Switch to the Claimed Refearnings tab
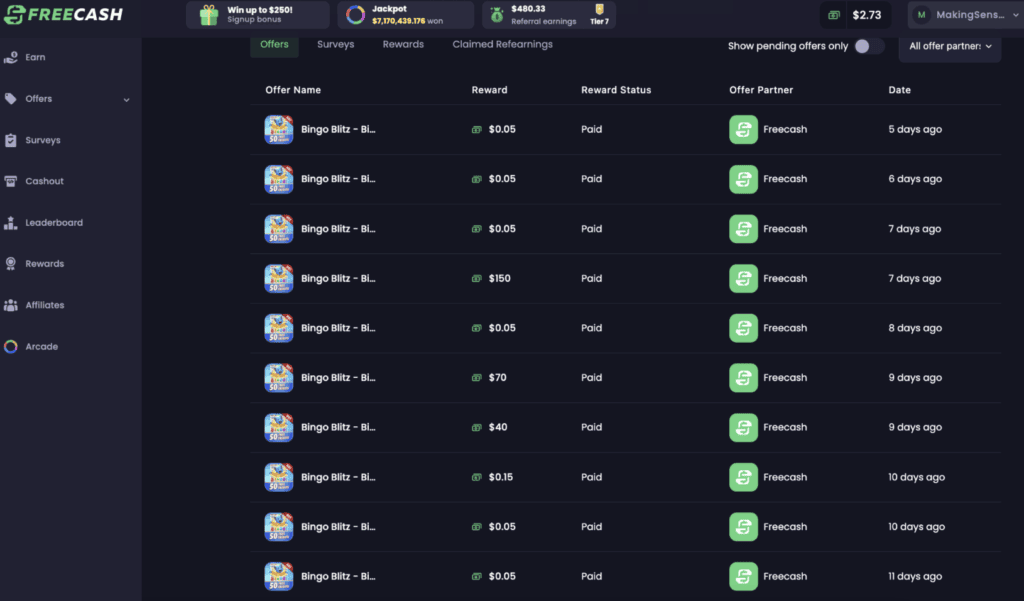The width and height of the screenshot is (1024, 601). click(x=502, y=44)
